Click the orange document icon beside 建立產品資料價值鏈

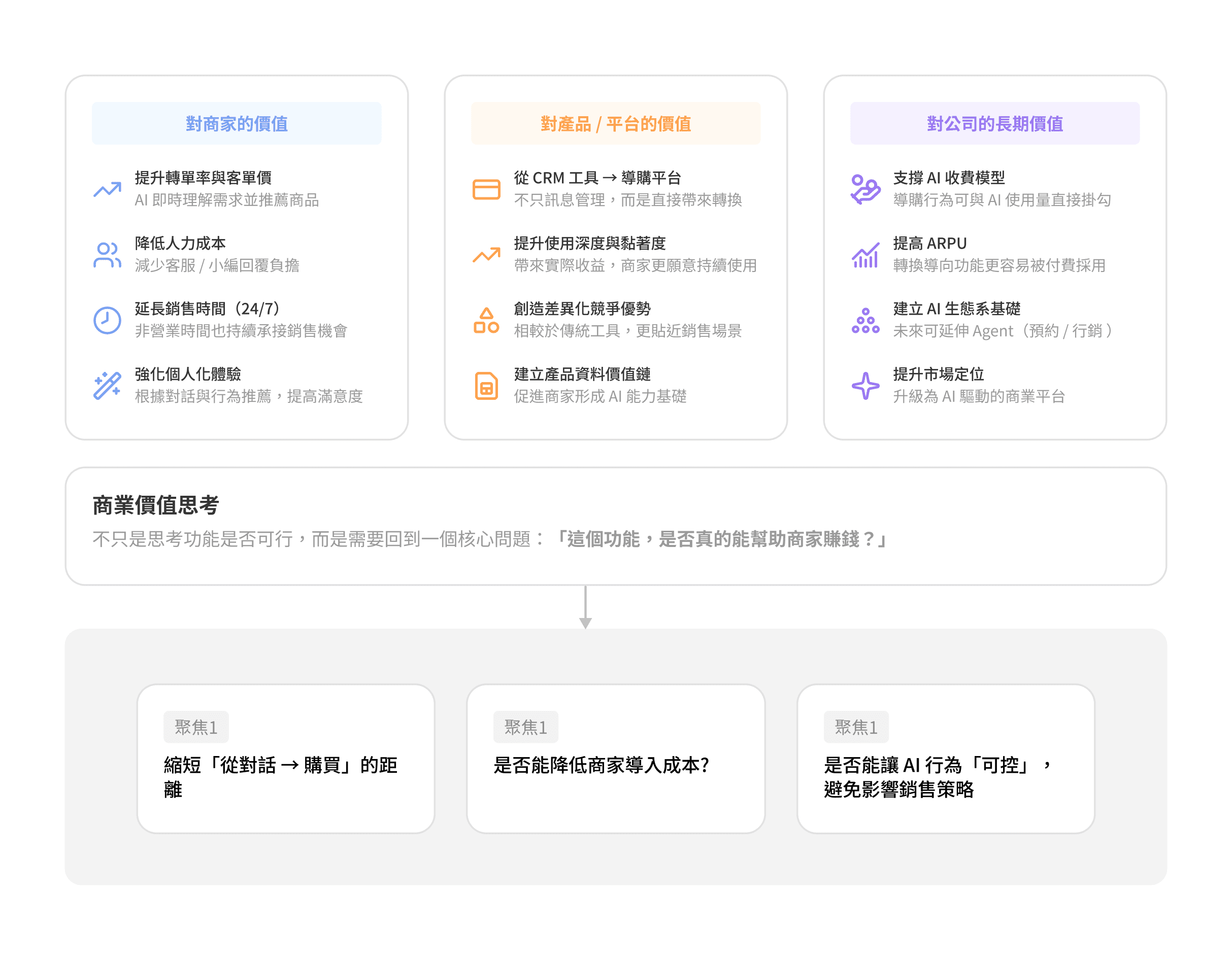tap(486, 386)
